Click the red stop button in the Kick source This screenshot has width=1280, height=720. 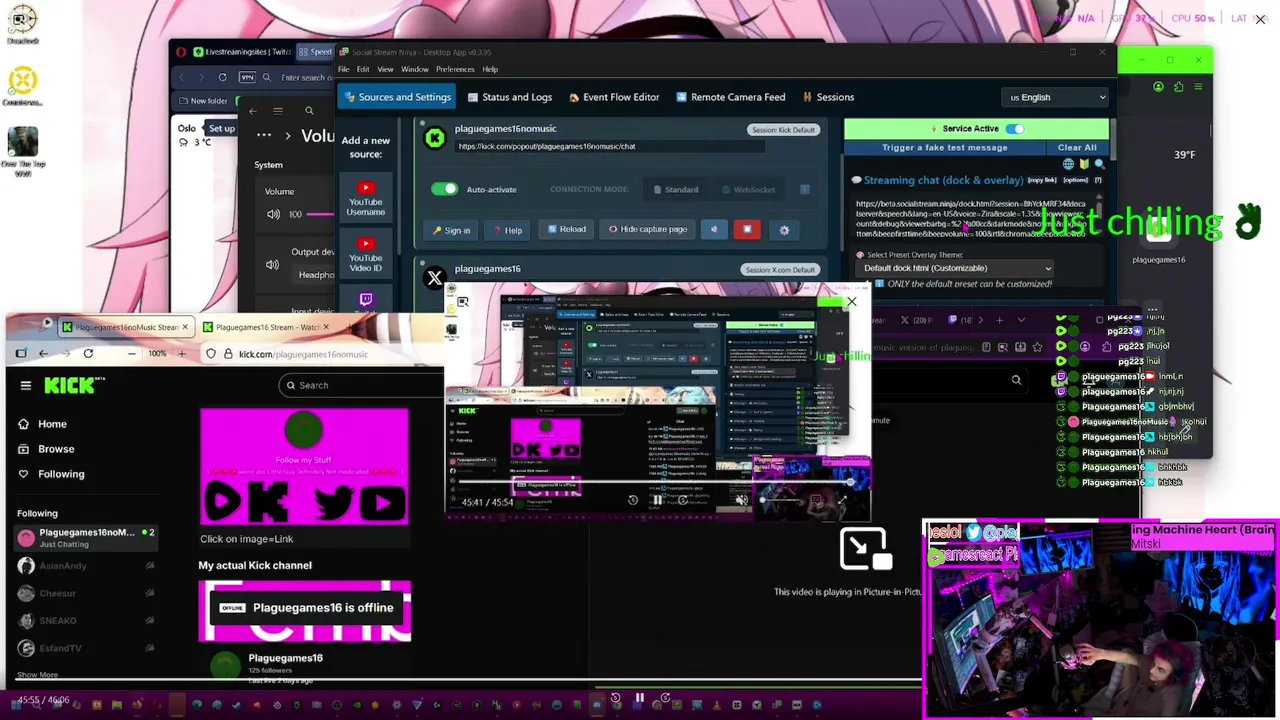(x=747, y=229)
